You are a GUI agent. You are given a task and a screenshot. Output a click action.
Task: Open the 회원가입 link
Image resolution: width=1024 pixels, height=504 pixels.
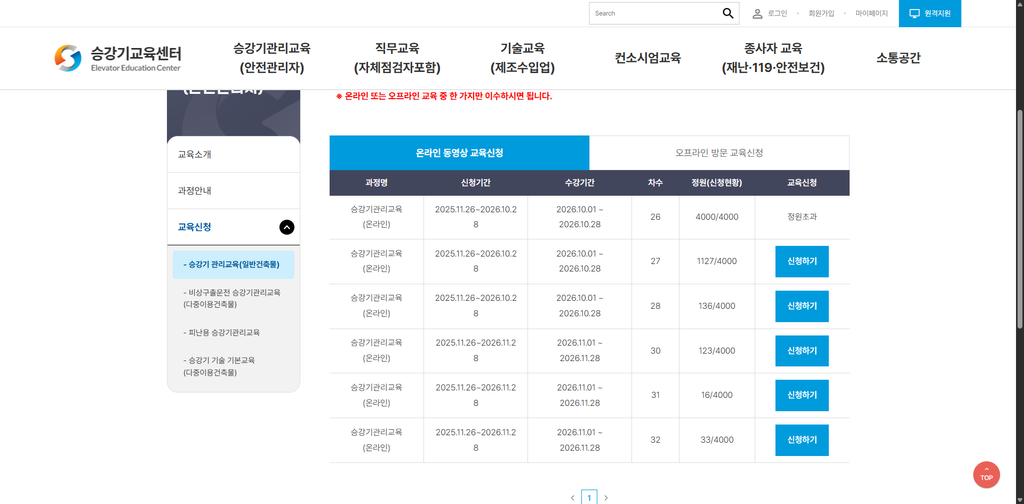821,13
